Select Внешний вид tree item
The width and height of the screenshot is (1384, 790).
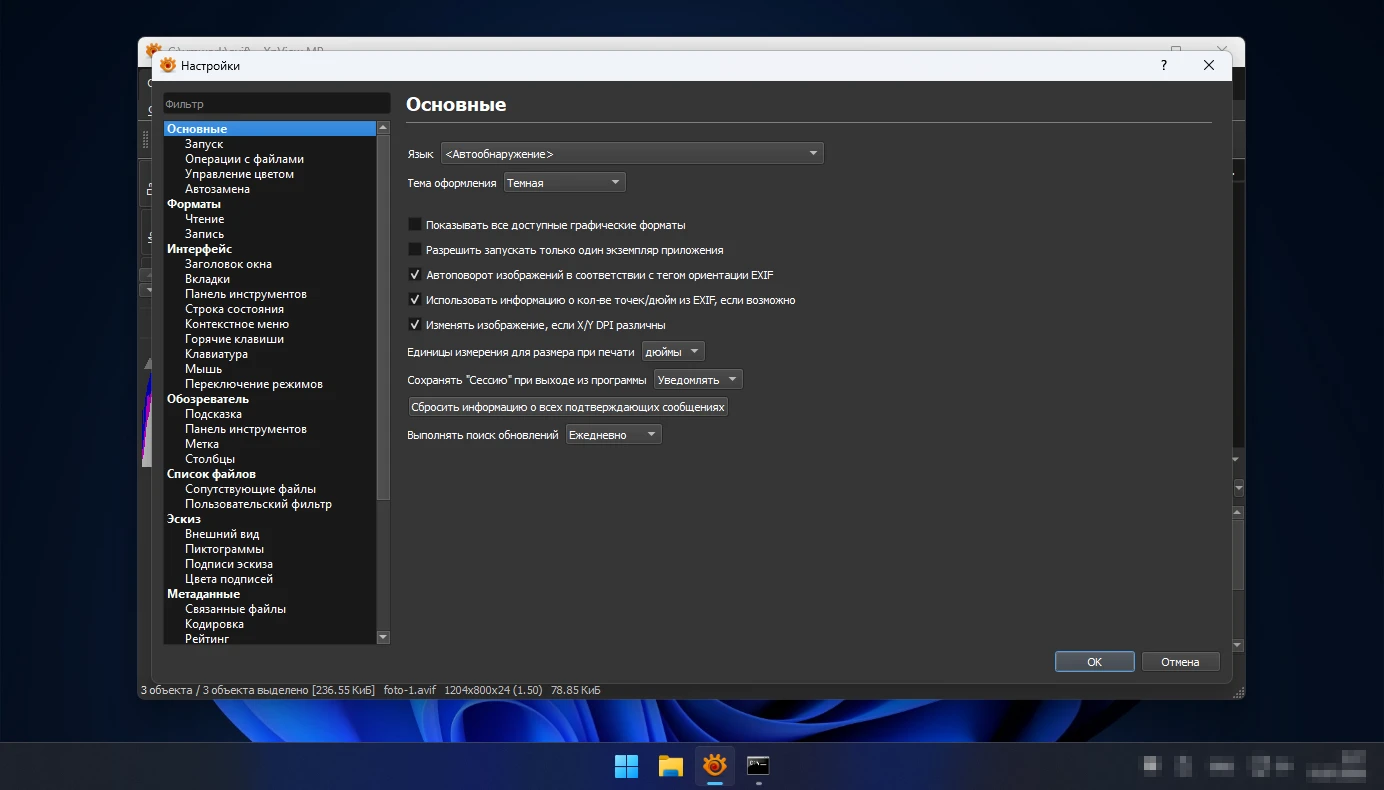point(222,534)
